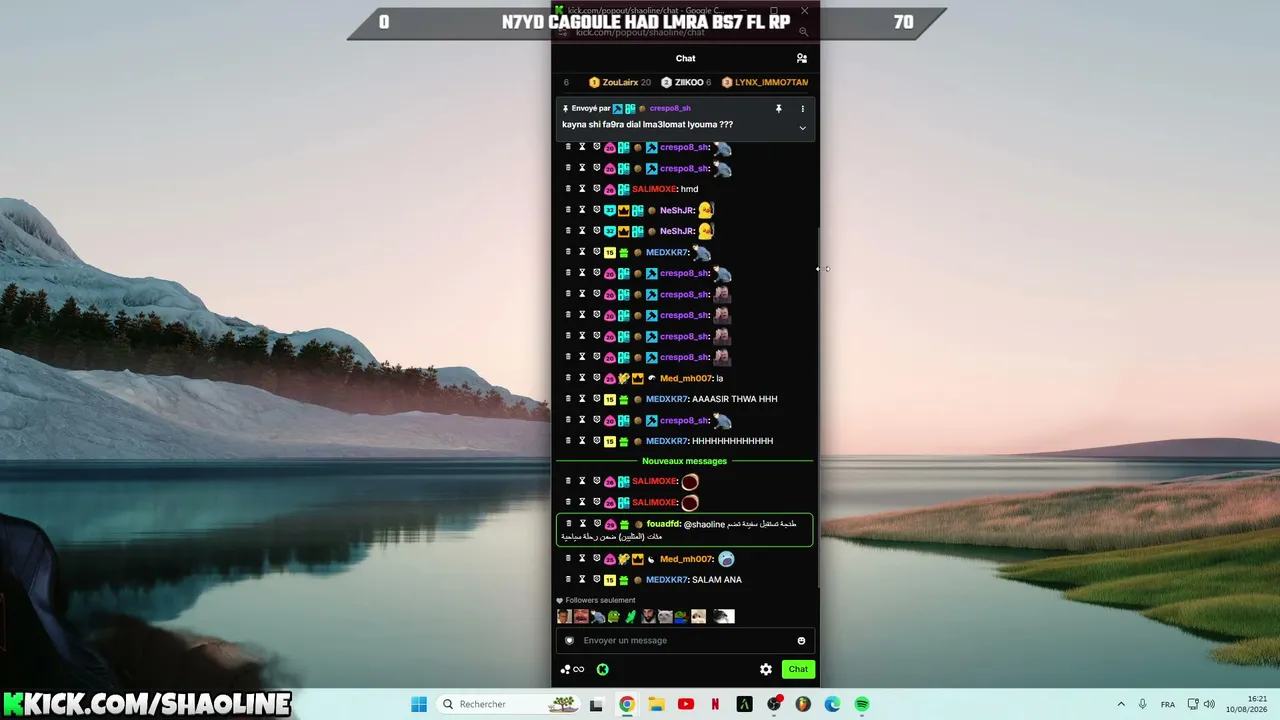
Task: Open pinned message three-dot options menu
Action: point(802,108)
